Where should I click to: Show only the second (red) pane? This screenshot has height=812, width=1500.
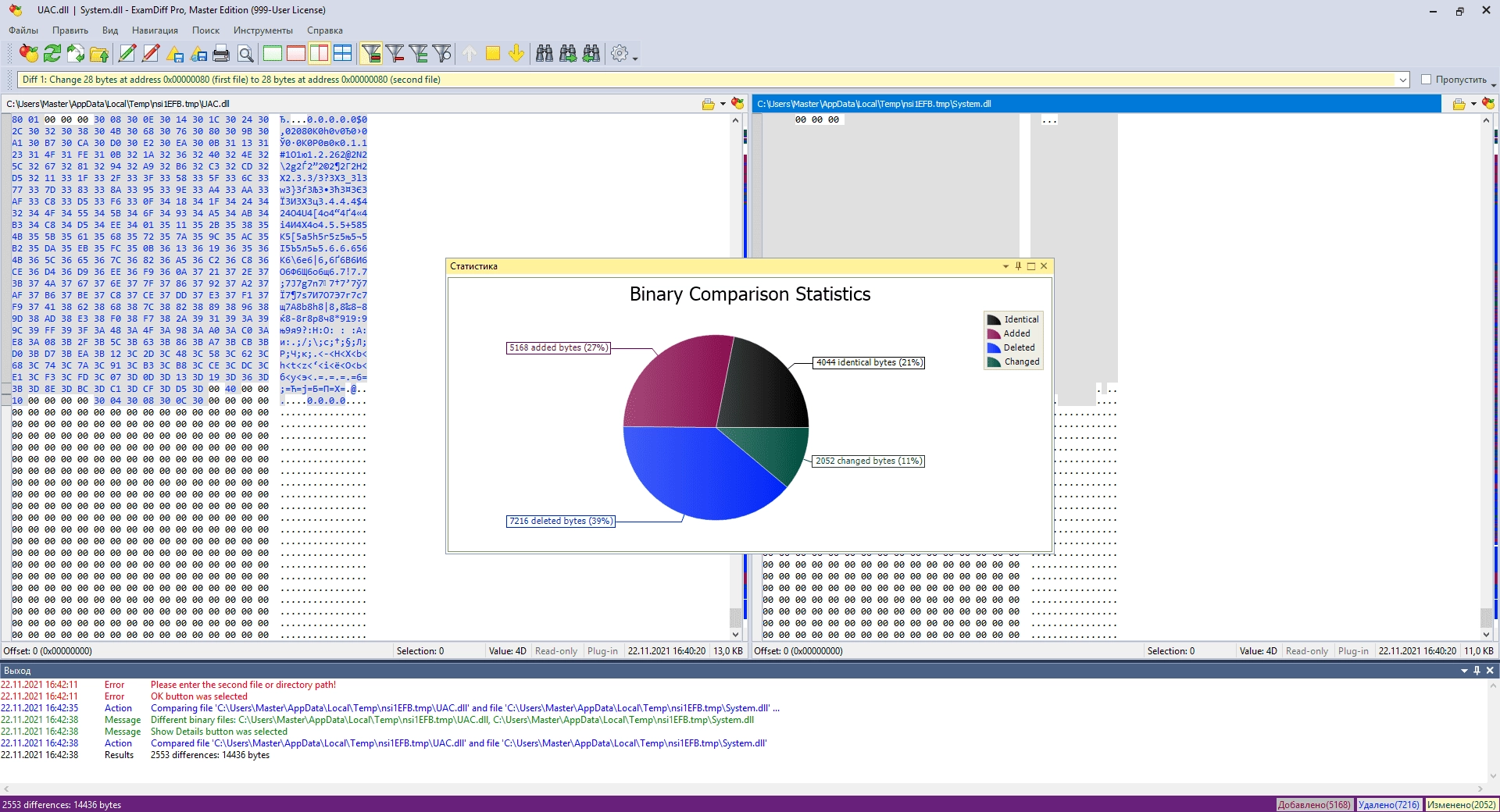point(296,53)
